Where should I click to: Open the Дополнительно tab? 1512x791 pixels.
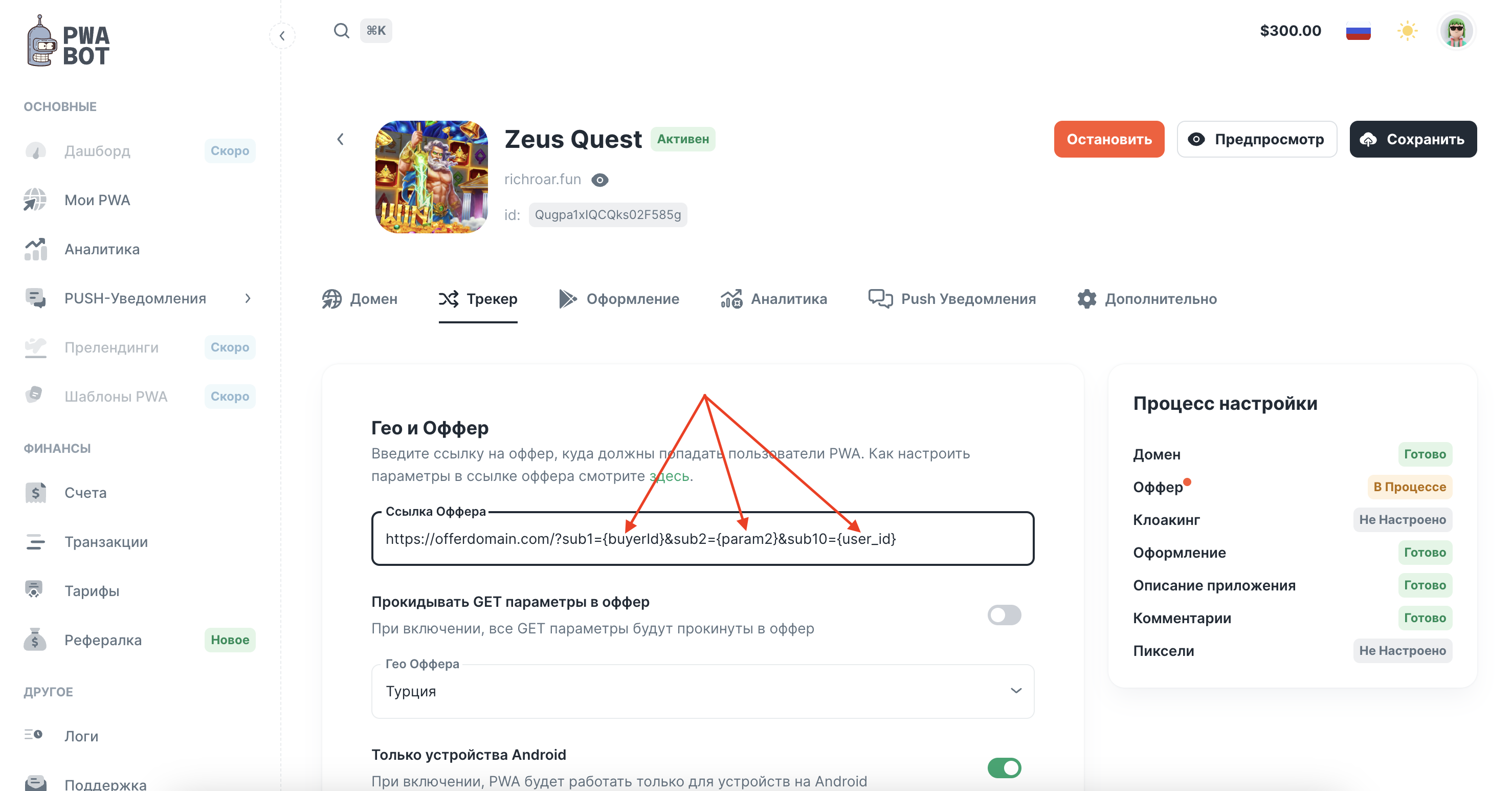coord(1147,299)
